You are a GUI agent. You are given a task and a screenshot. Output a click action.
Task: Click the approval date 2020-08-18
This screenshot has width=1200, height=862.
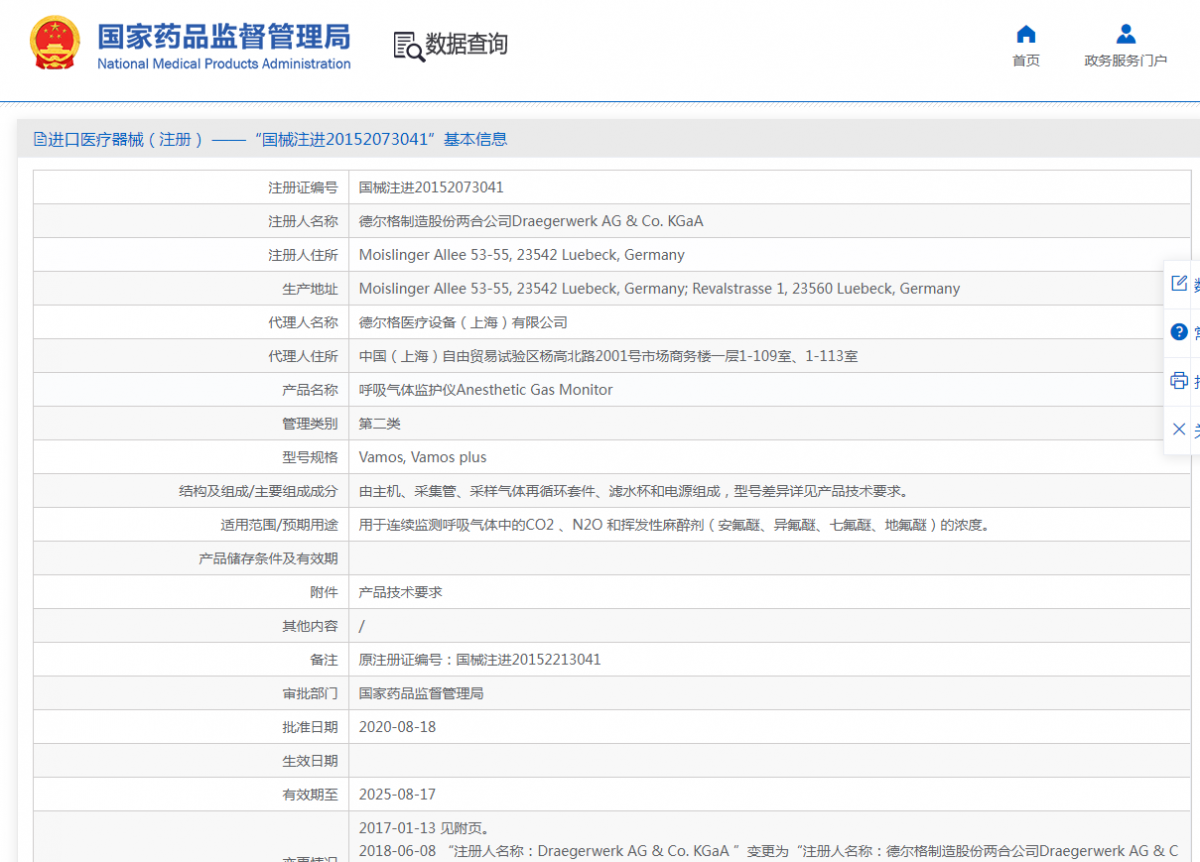click(397, 727)
